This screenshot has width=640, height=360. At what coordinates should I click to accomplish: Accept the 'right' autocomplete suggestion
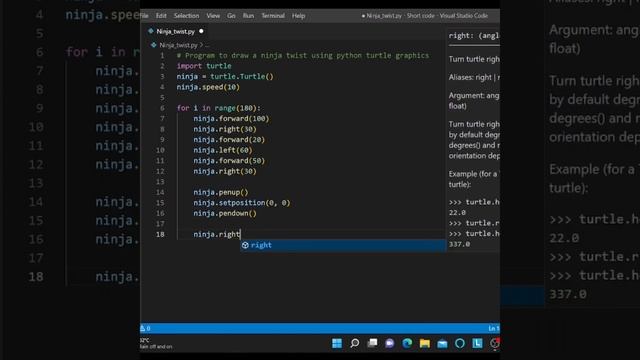point(343,245)
